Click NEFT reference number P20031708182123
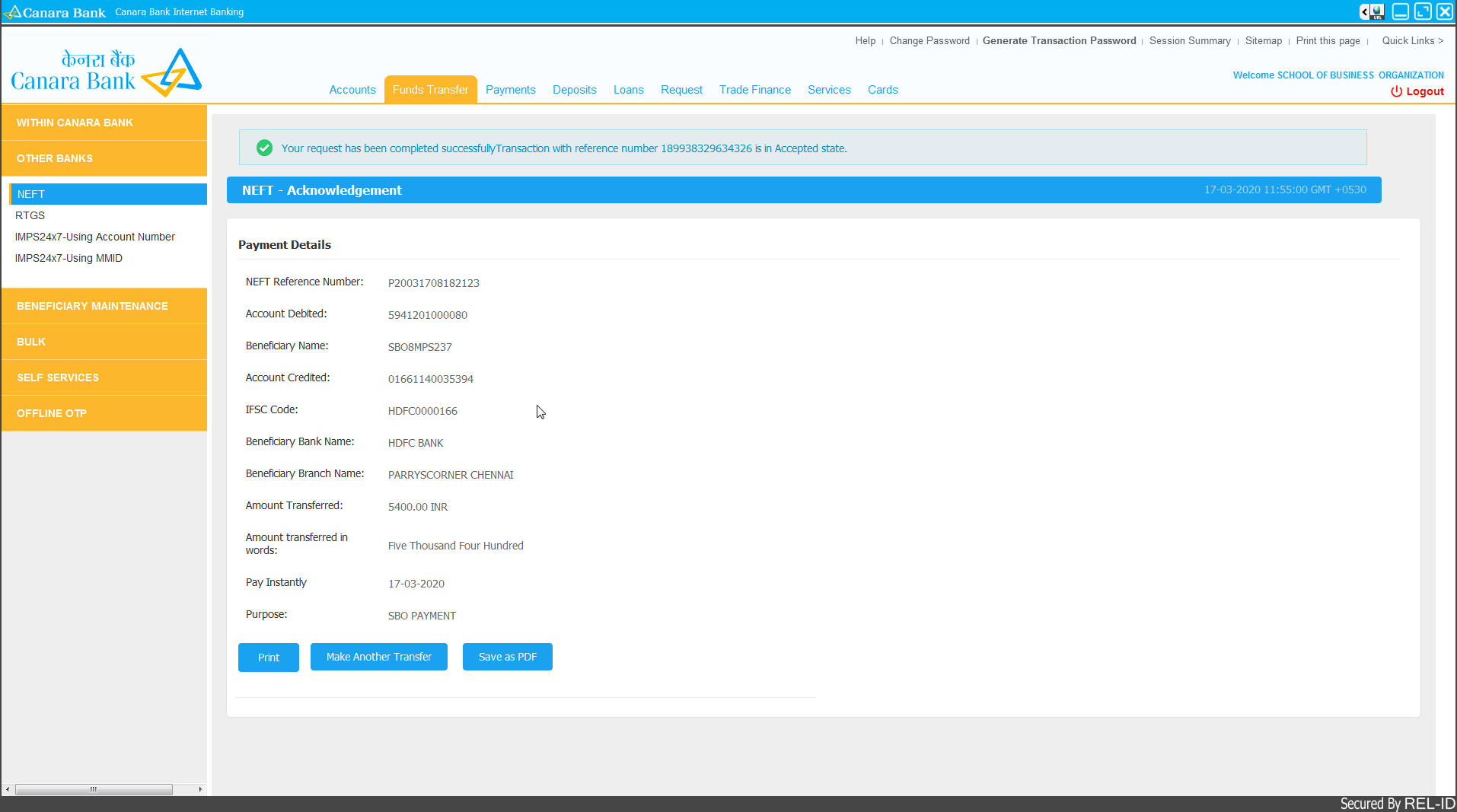Image resolution: width=1457 pixels, height=812 pixels. tap(434, 283)
